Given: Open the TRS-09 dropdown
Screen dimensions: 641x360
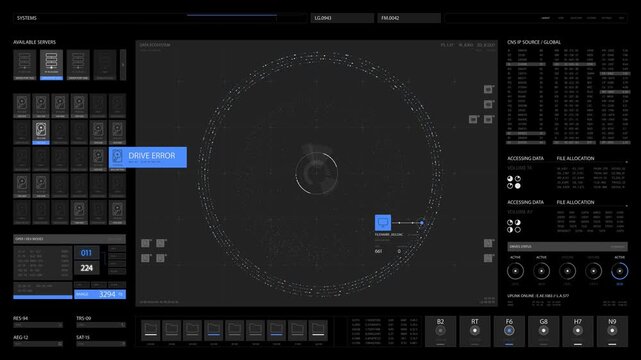Looking at the screenshot, I should pyautogui.click(x=101, y=325).
